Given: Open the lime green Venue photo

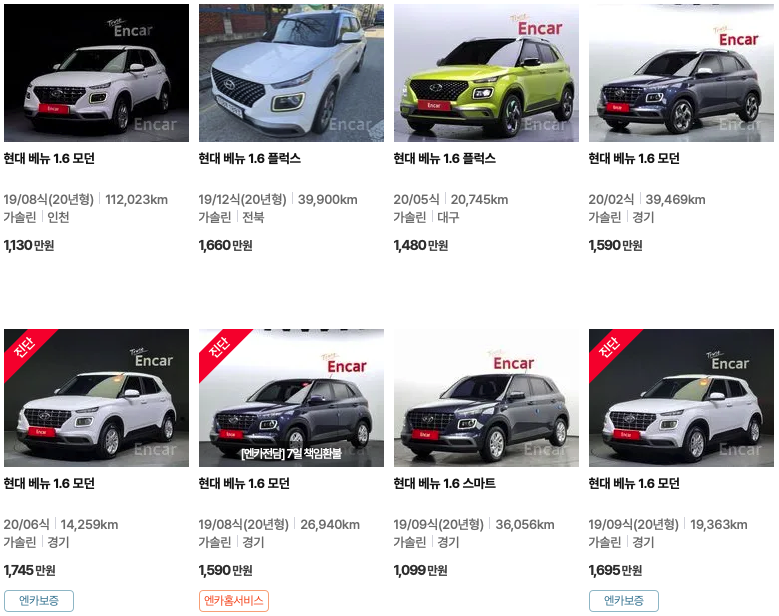Looking at the screenshot, I should 486,73.
